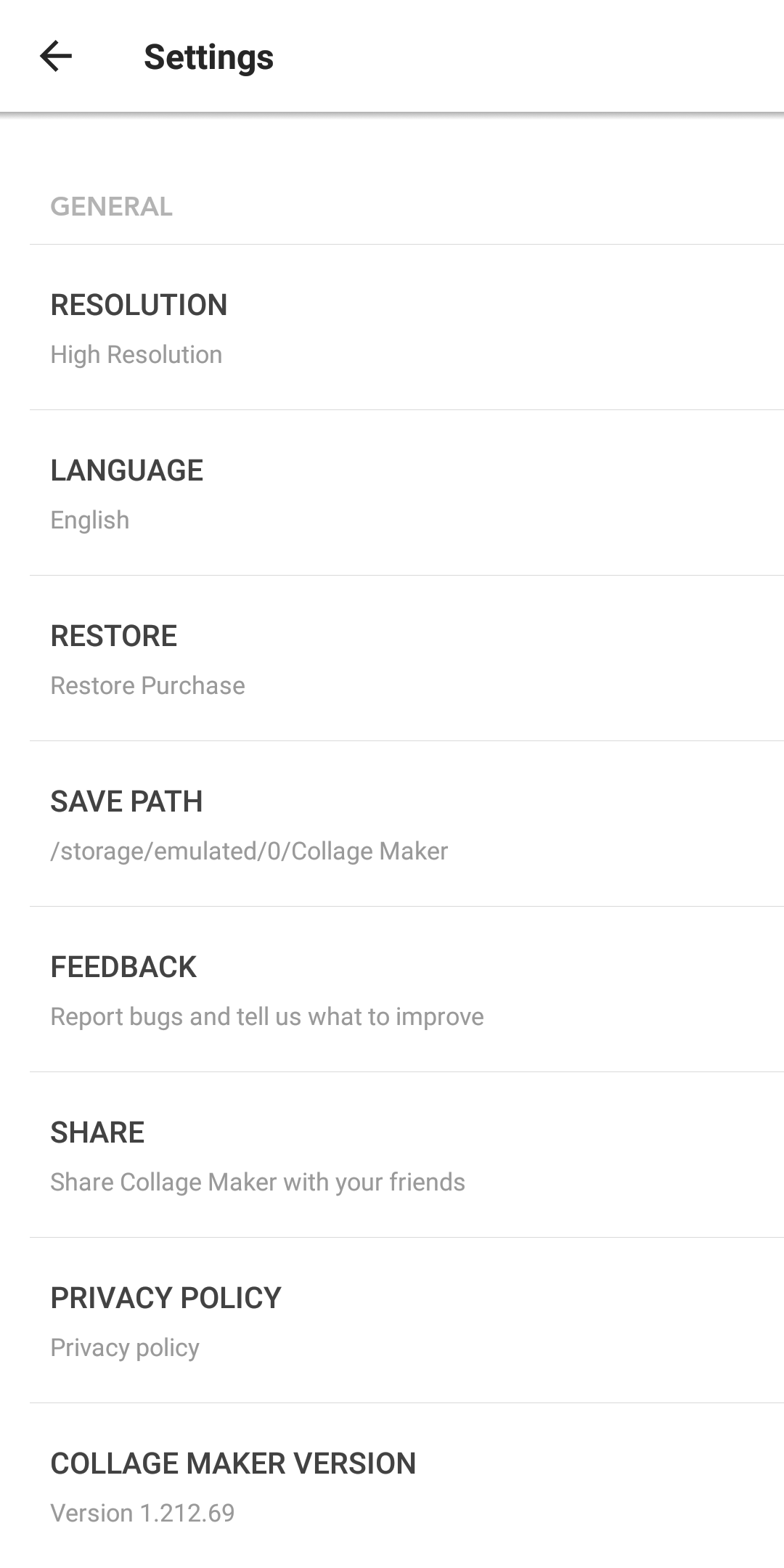Open the FEEDBACK option

pos(123,967)
